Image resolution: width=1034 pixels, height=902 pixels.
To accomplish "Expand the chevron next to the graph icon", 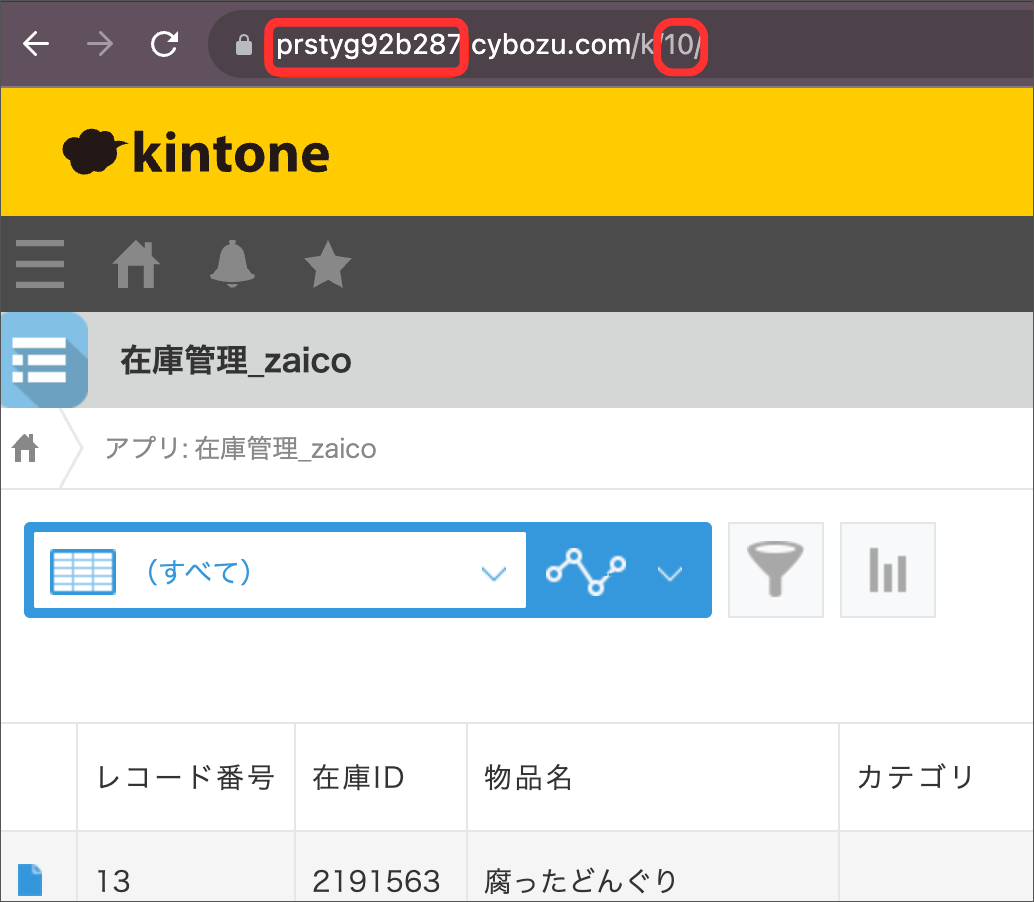I will pyautogui.click(x=670, y=574).
